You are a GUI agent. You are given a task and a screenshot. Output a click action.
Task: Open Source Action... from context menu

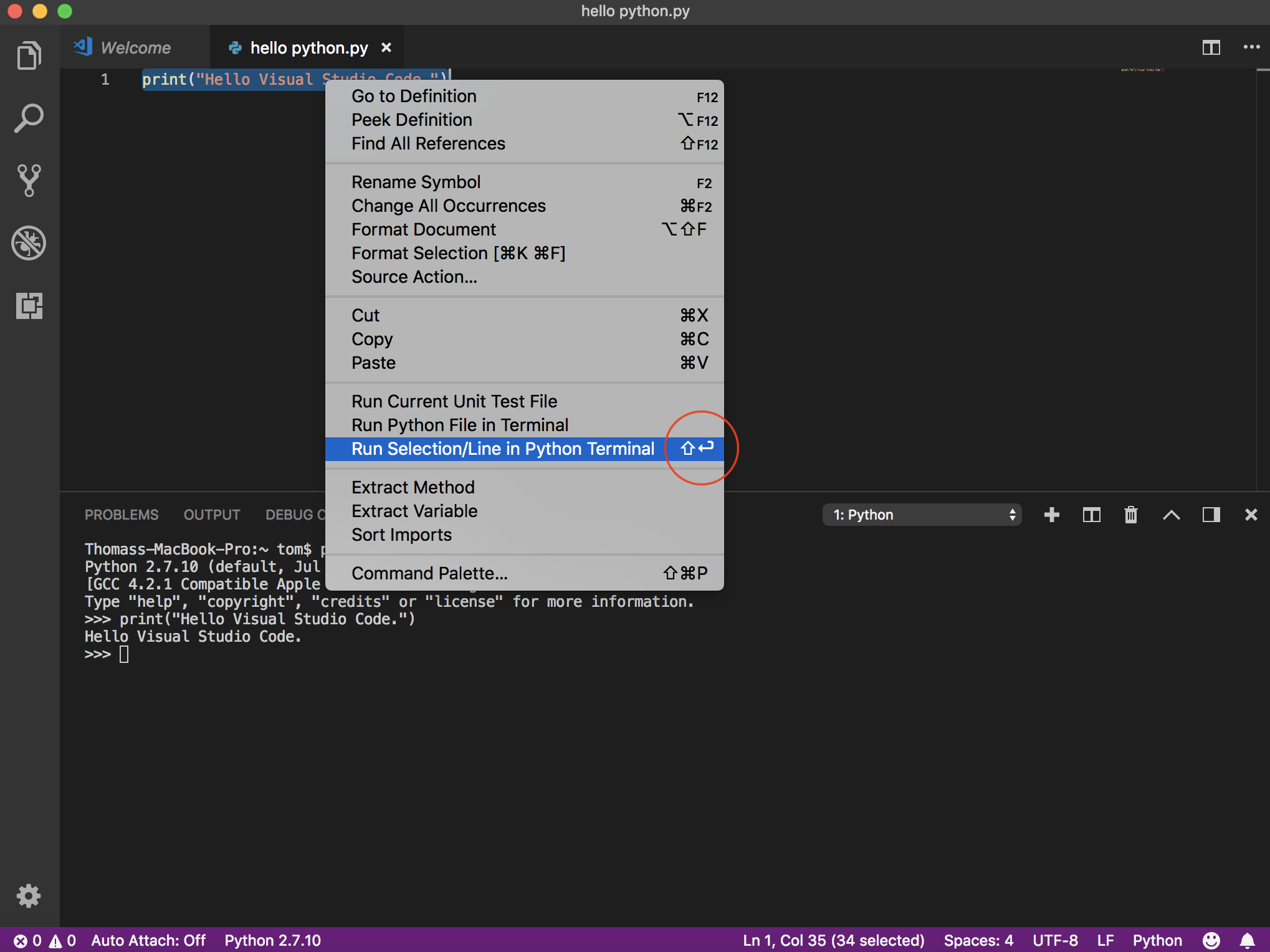(x=525, y=277)
